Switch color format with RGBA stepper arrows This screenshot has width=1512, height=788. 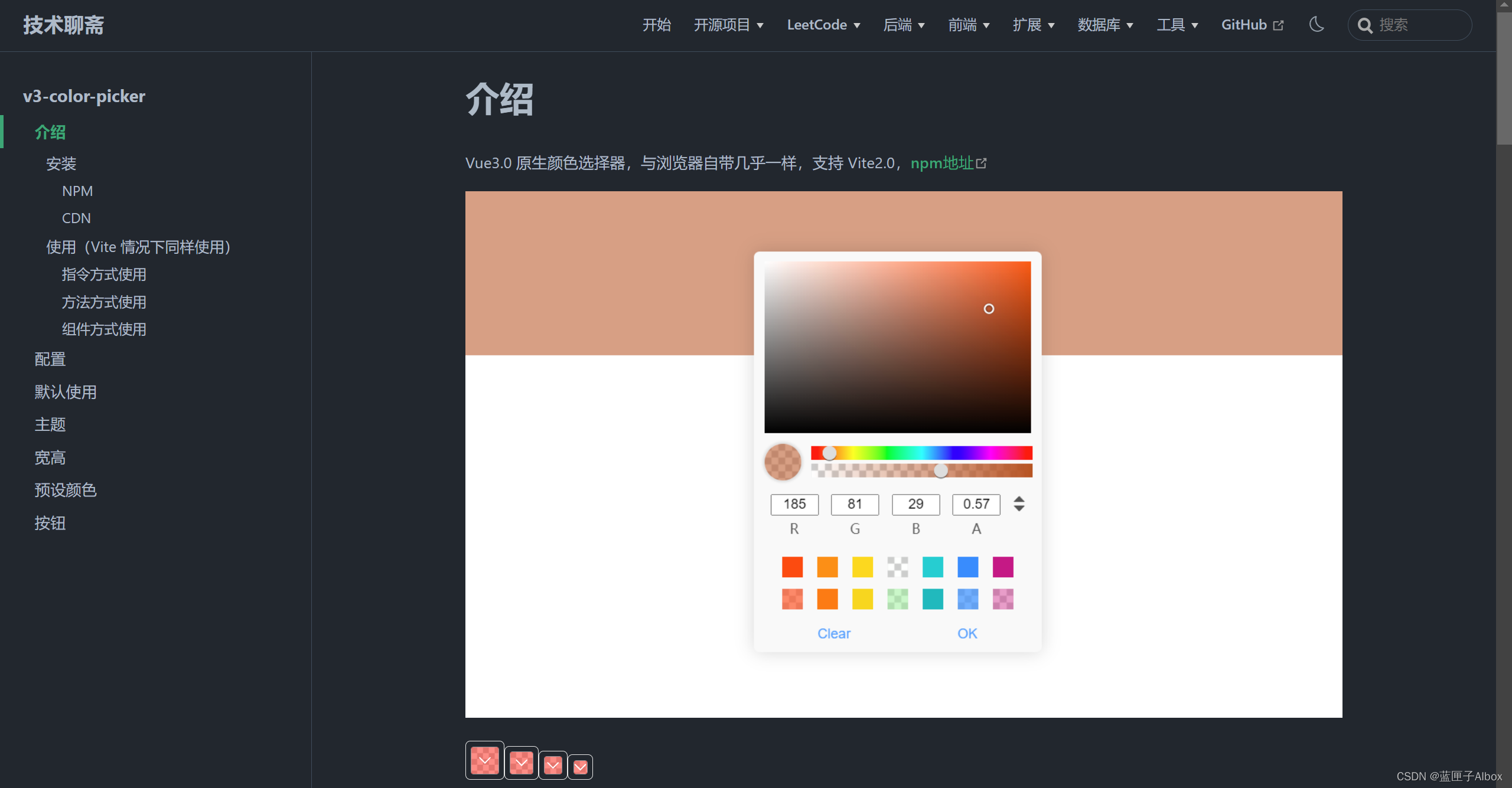(1019, 503)
